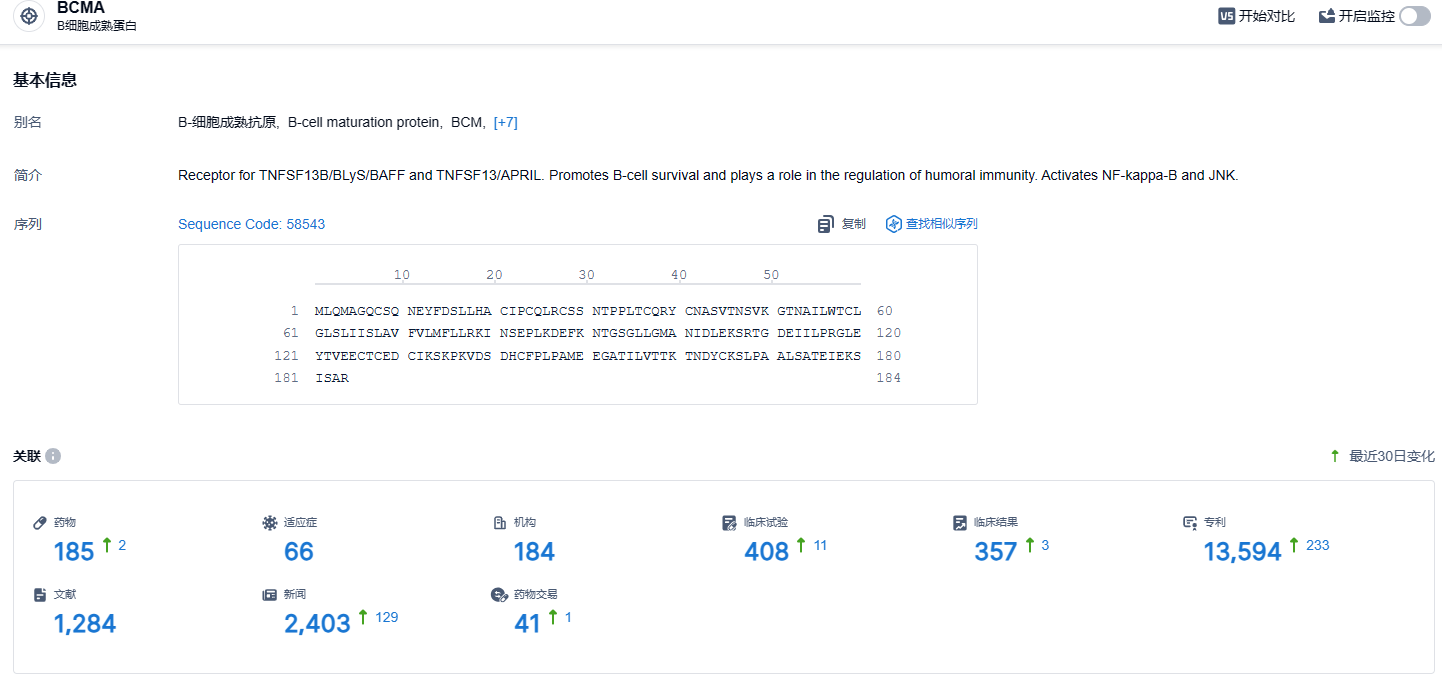
Task: Click the info icon next to 关联
Action: click(53, 456)
